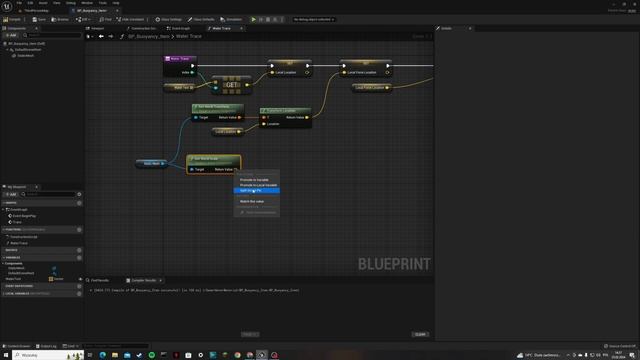
Task: Close the Compiler Results tab
Action: click(x=160, y=280)
